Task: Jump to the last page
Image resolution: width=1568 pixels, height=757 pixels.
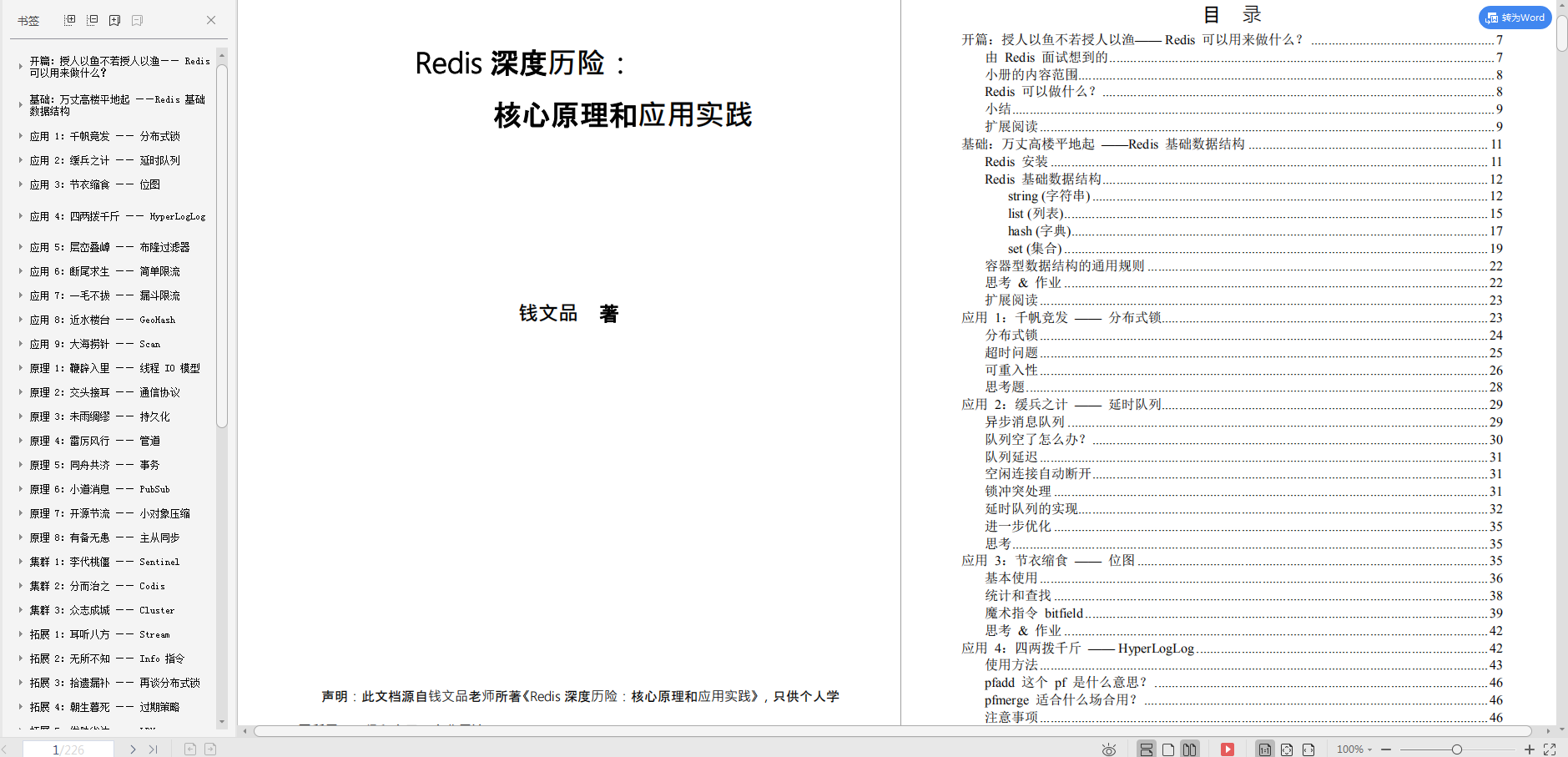Action: pyautogui.click(x=152, y=749)
